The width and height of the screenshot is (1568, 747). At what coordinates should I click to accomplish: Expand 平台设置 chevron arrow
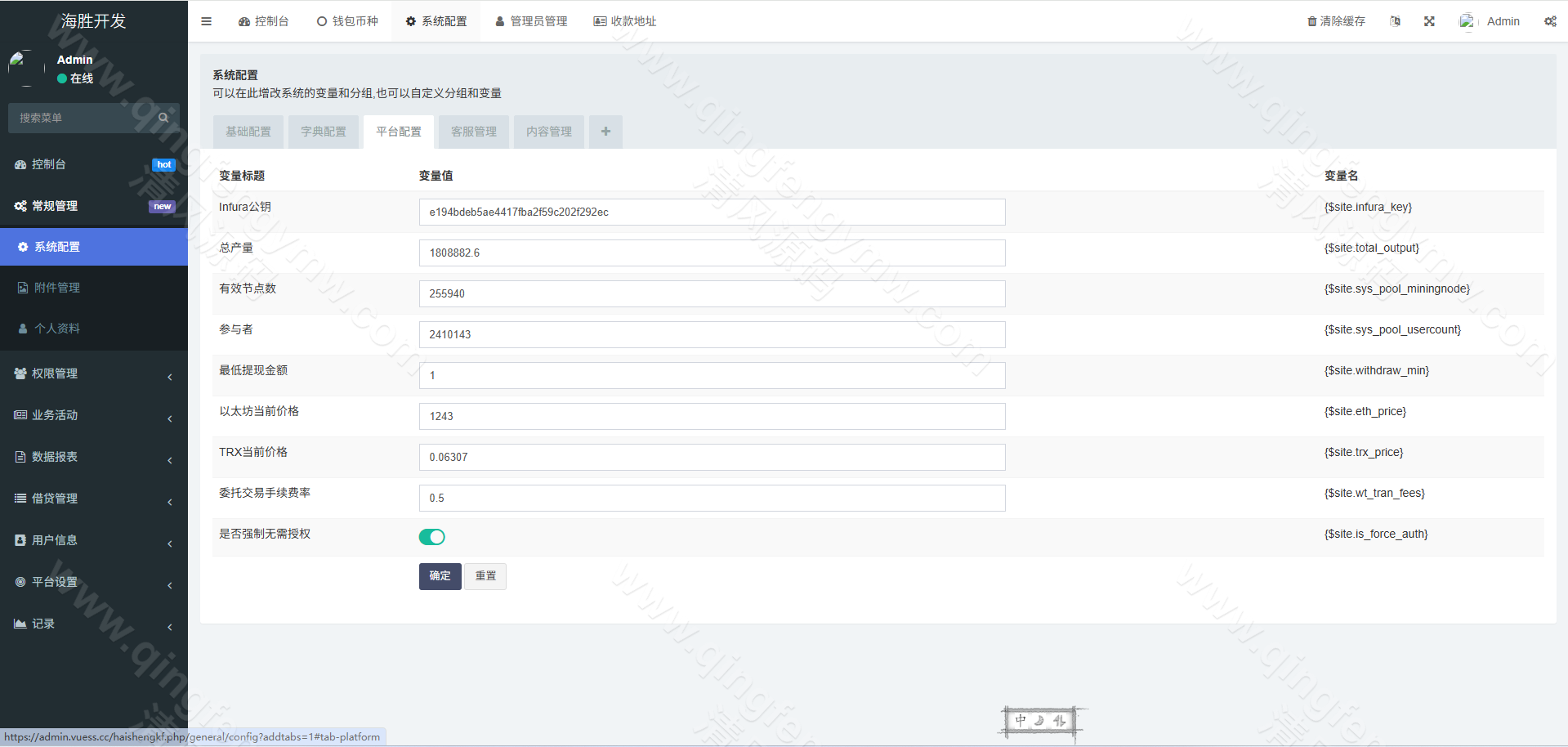click(170, 585)
